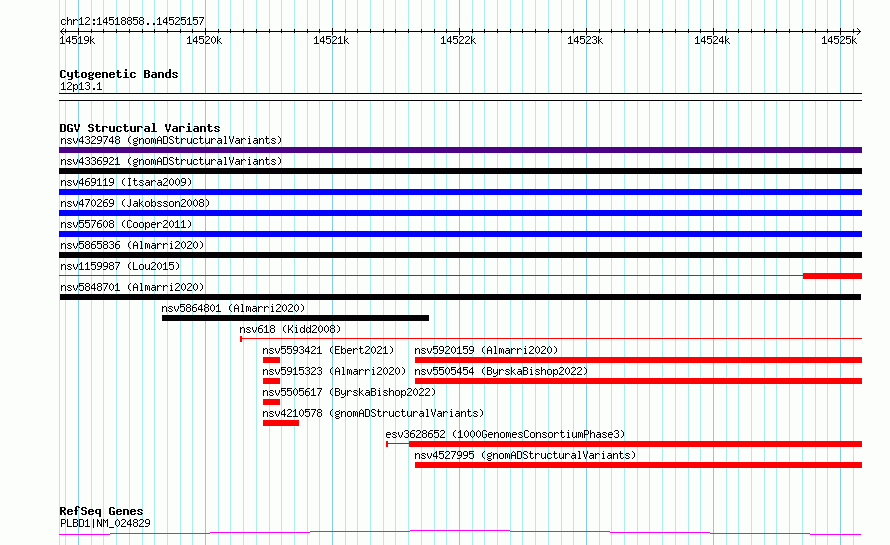Click nsv5920159 (Almarri2020) label
890x545 pixels.
[486, 350]
